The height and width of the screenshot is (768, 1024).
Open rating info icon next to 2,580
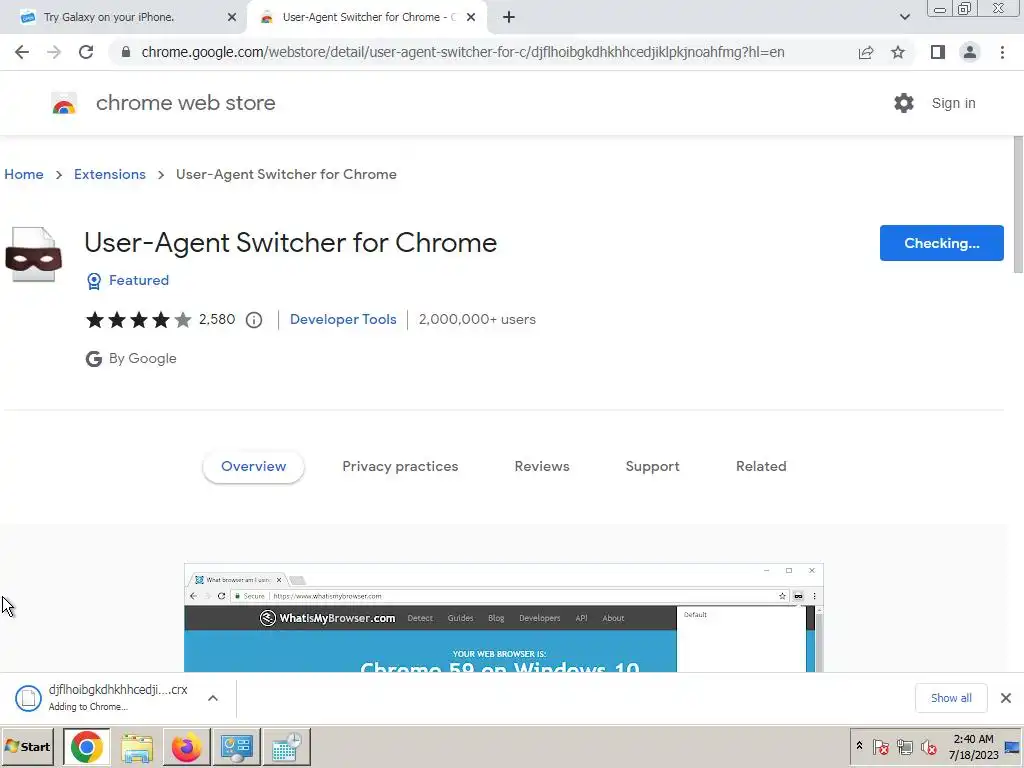coord(254,320)
